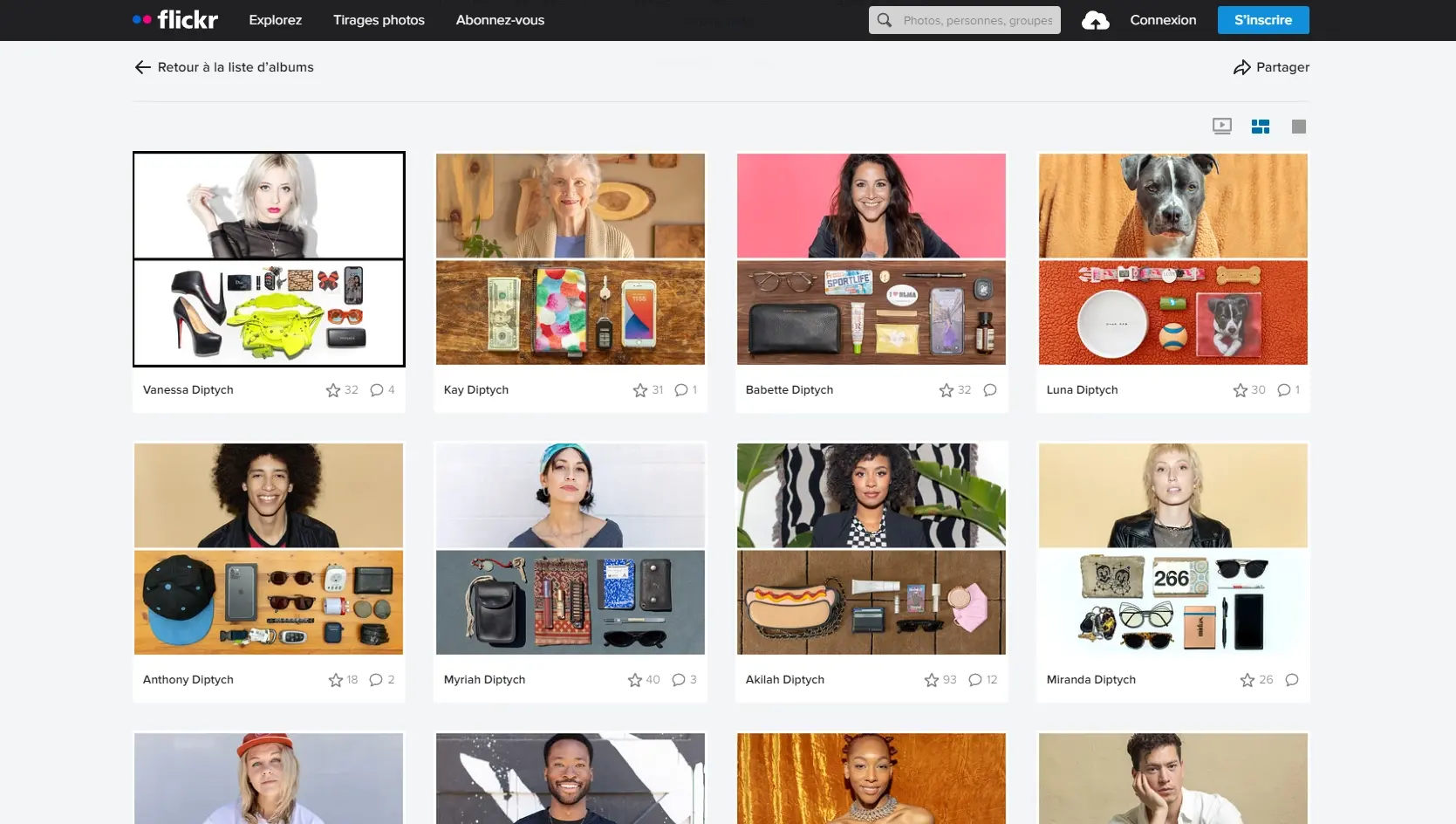
Task: Click the title text 'Vanessa Diptych'
Action: point(188,390)
